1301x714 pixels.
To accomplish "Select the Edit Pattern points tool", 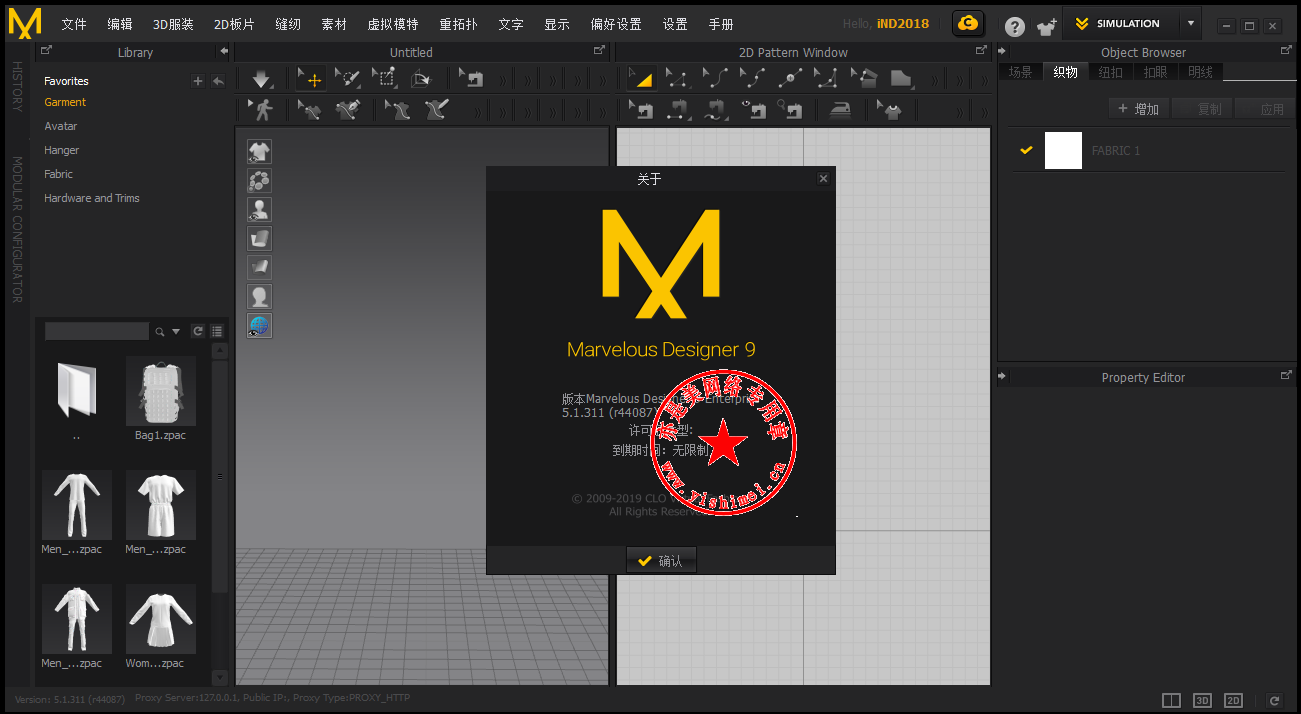I will [678, 79].
